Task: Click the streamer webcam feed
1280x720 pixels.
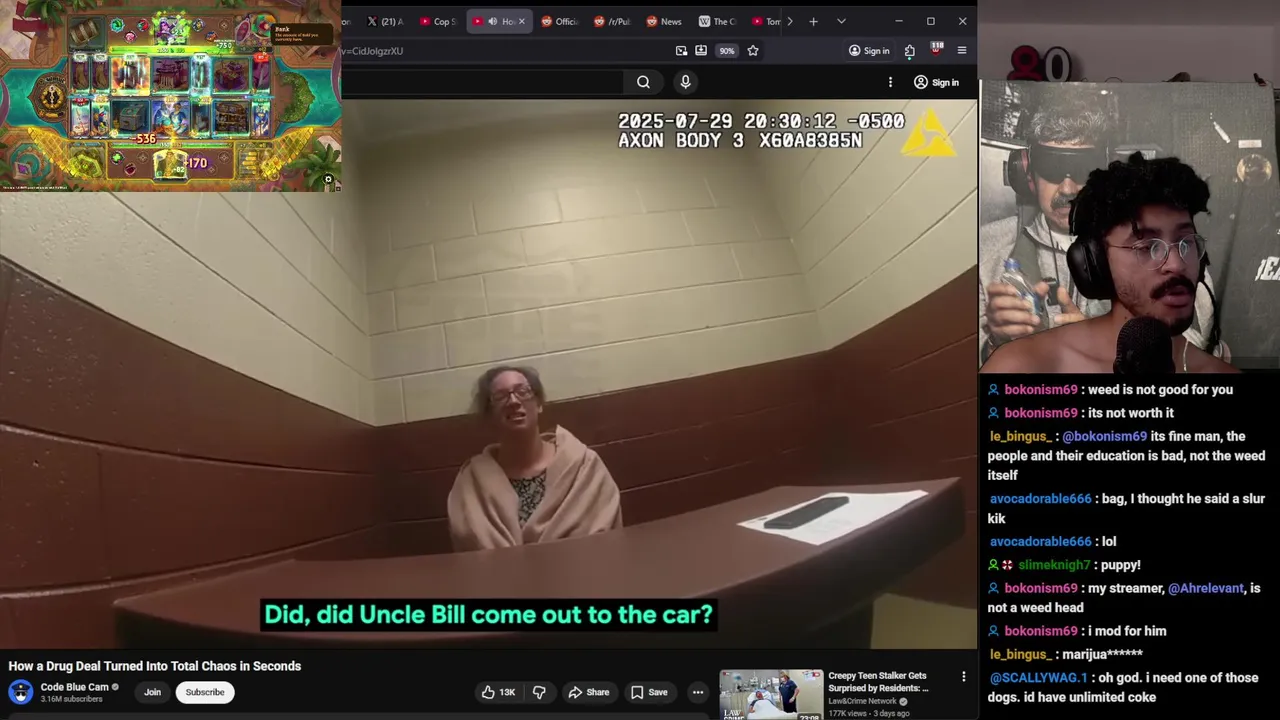Action: [x=1129, y=226]
